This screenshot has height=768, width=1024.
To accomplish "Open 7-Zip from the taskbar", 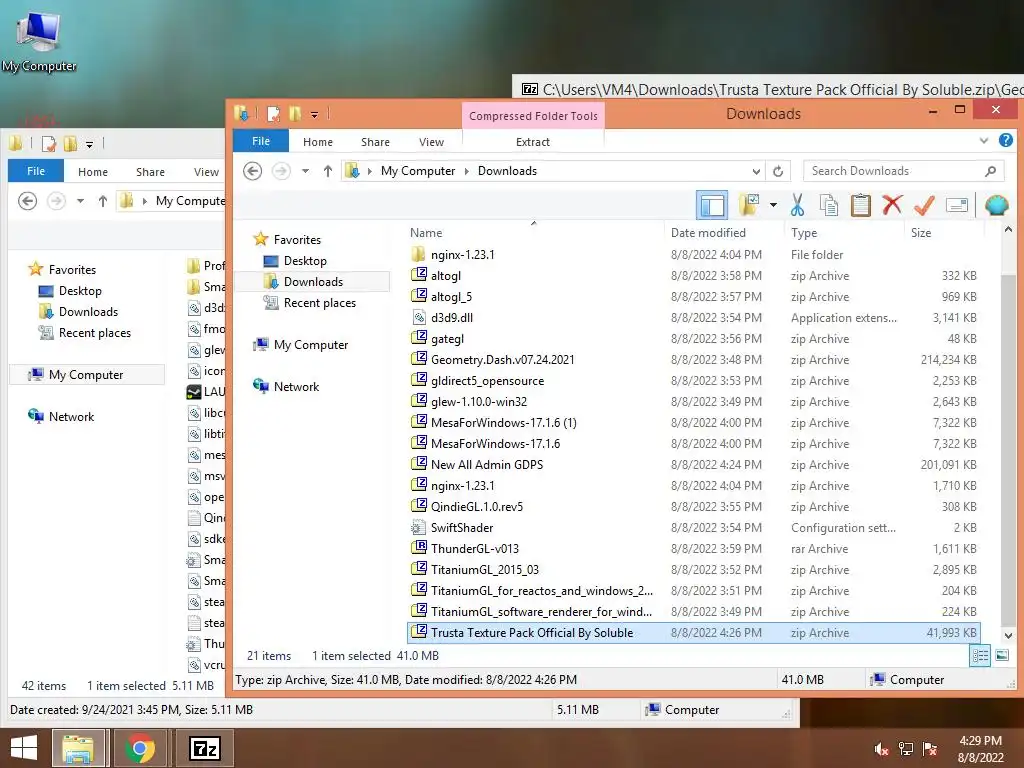I will [204, 748].
